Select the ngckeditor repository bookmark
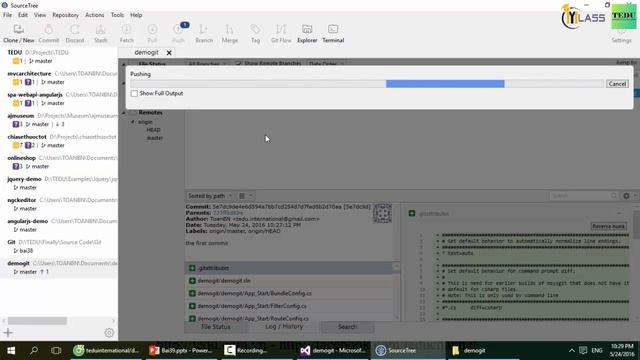 click(x=59, y=204)
